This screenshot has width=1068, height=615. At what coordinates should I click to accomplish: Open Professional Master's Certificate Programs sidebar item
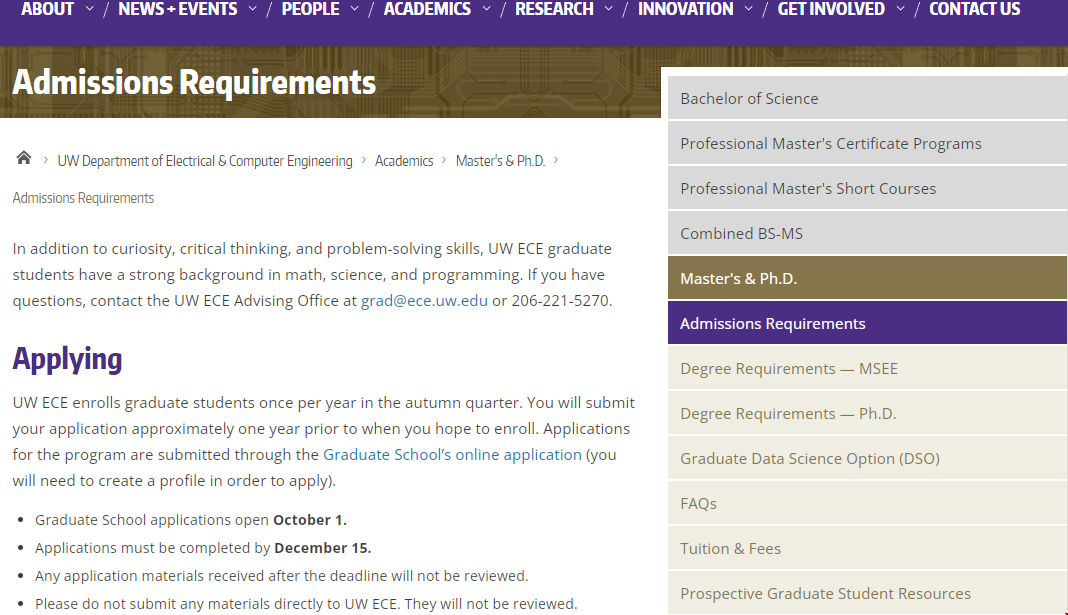pyautogui.click(x=830, y=143)
